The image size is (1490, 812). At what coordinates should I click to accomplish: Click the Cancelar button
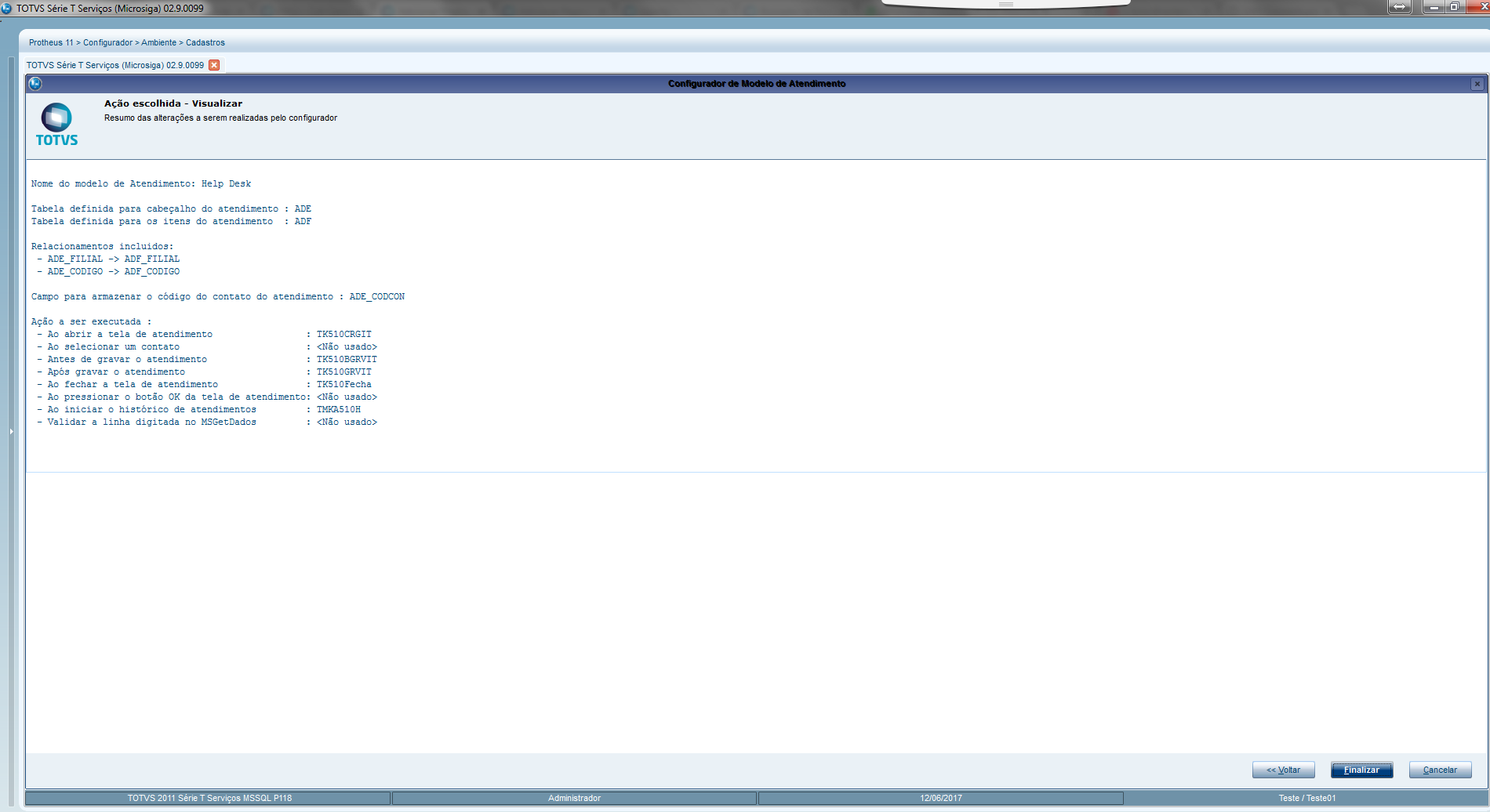[x=1440, y=770]
